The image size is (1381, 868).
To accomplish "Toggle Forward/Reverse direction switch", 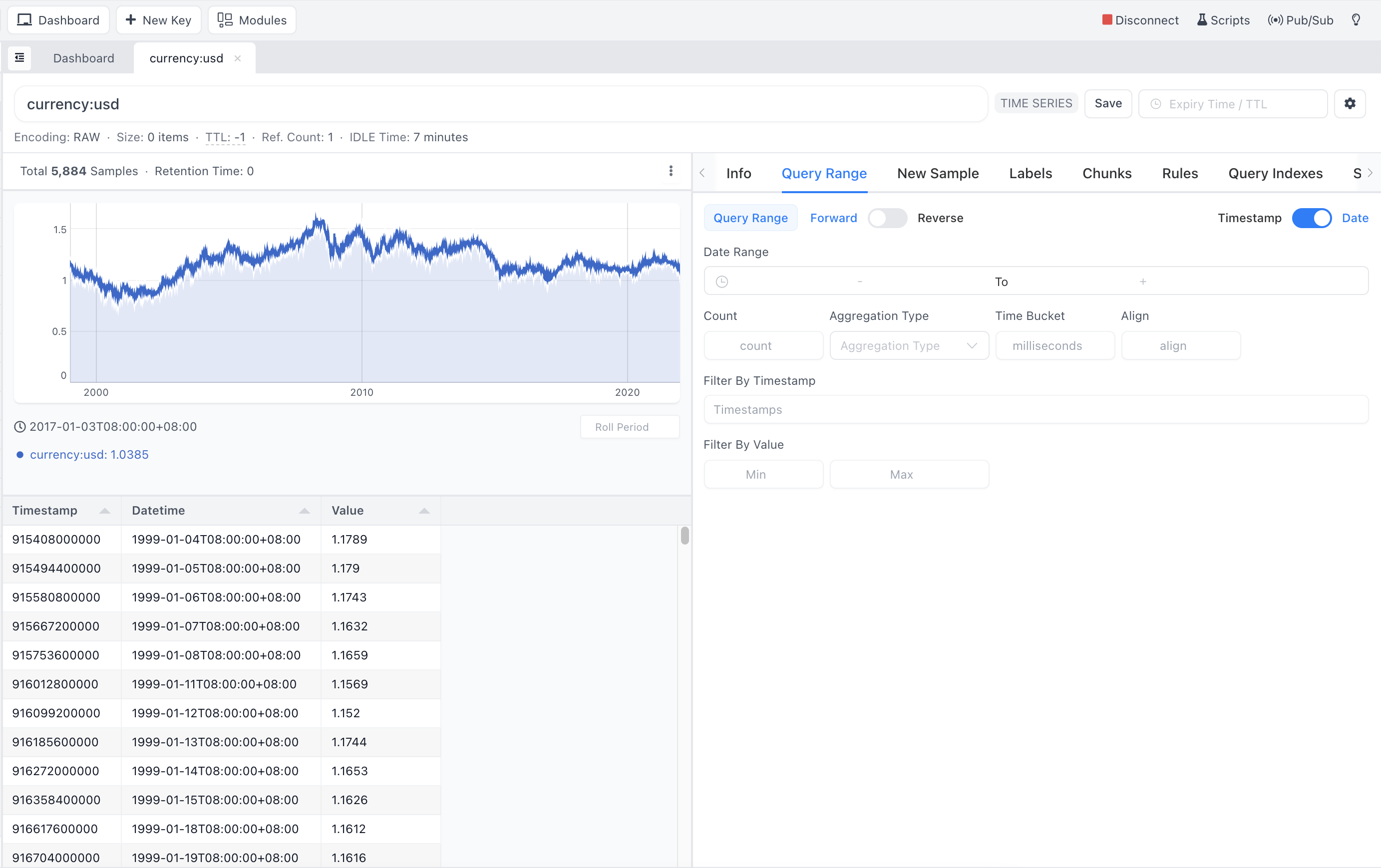I will 887,218.
